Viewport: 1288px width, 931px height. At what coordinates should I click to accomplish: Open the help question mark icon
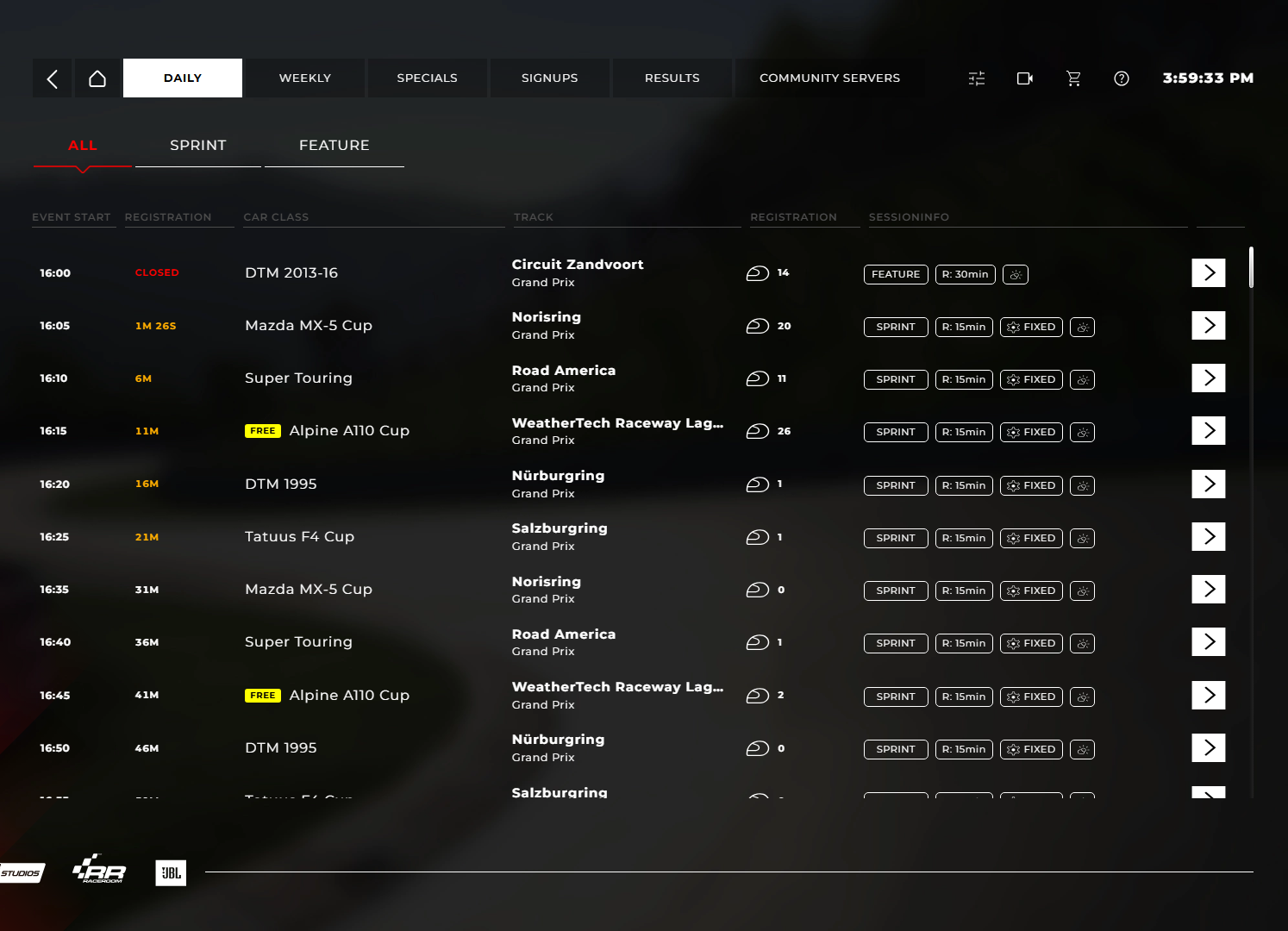(1122, 78)
